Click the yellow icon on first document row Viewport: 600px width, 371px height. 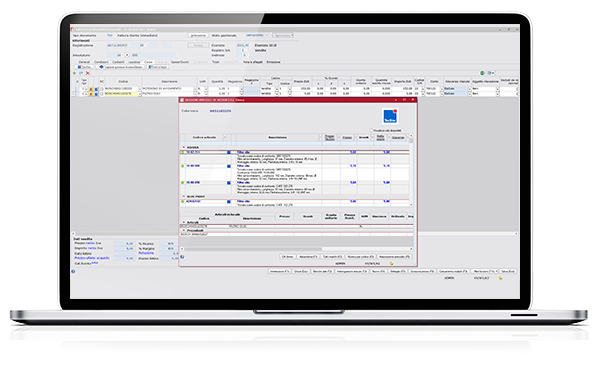coord(91,89)
